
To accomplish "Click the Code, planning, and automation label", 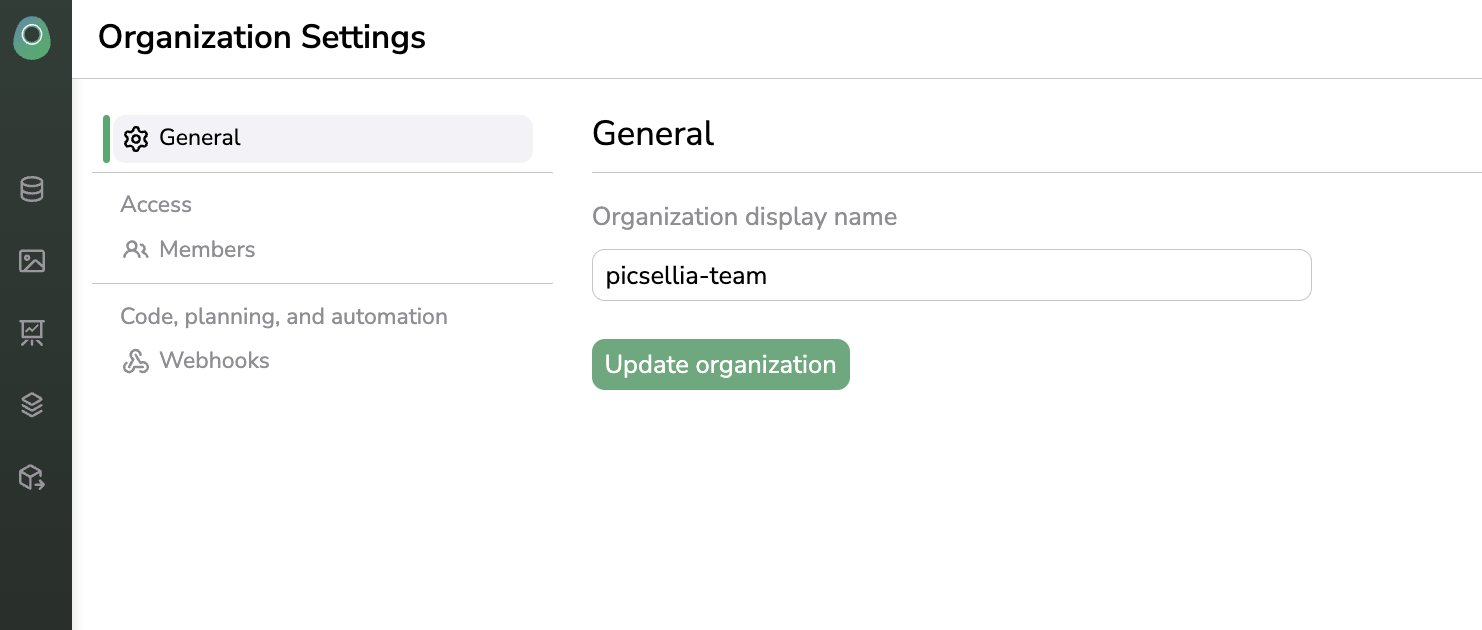I will pos(284,317).
